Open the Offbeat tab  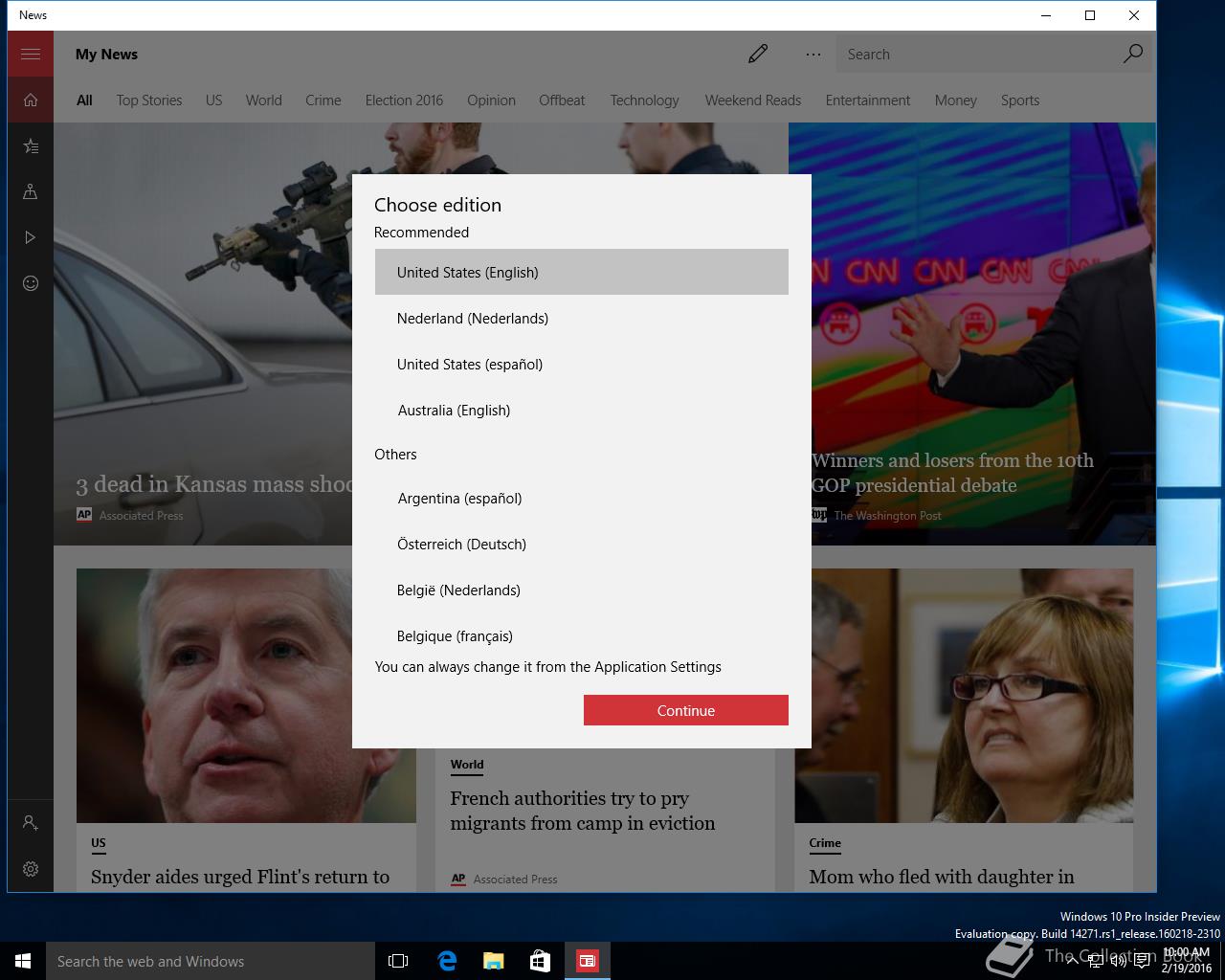point(562,100)
